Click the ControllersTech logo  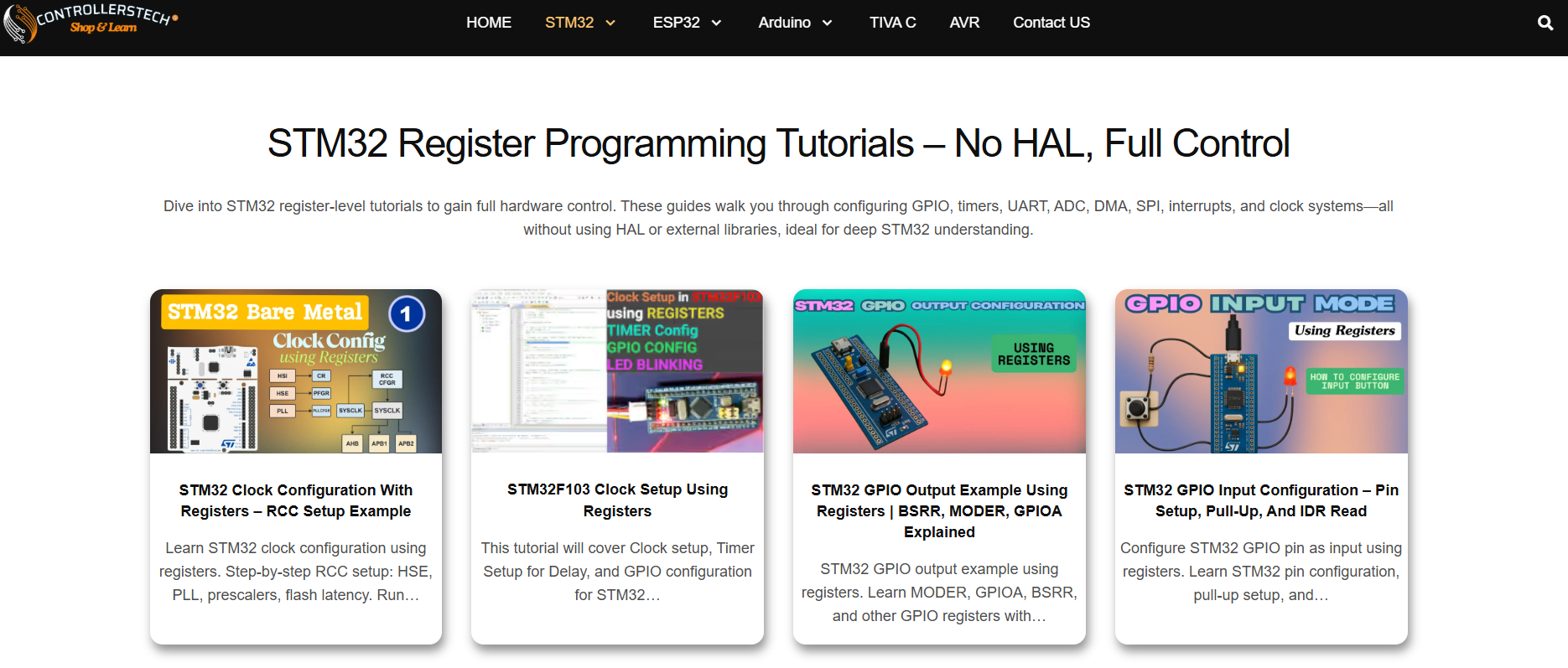[91, 23]
